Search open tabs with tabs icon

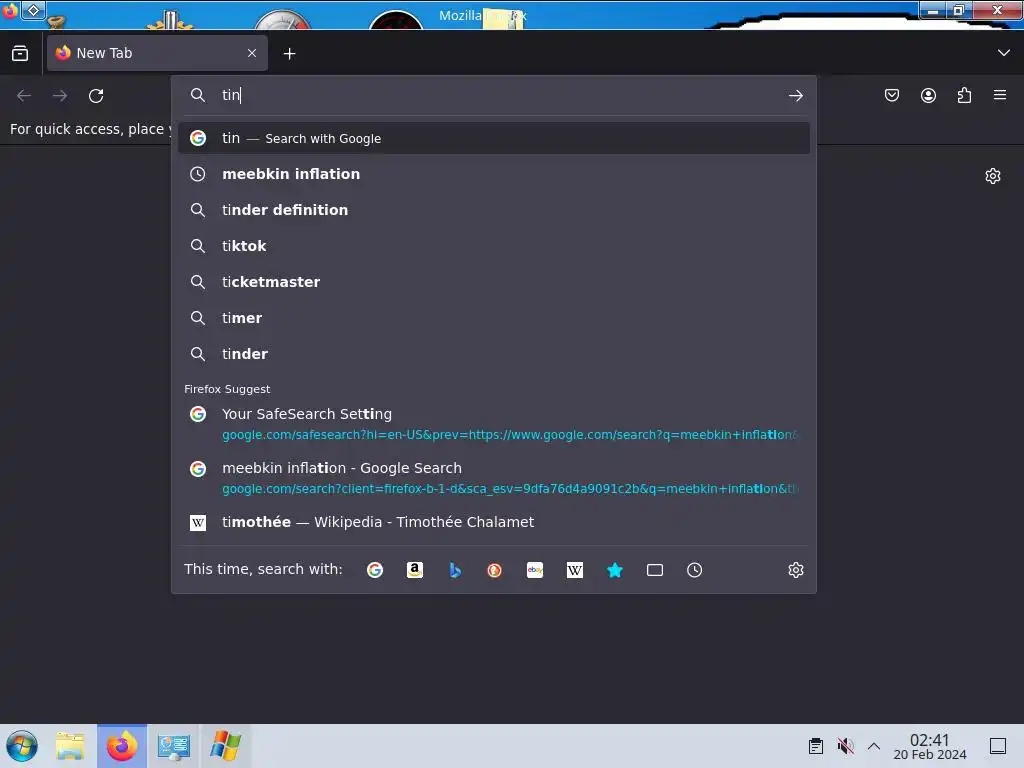655,570
